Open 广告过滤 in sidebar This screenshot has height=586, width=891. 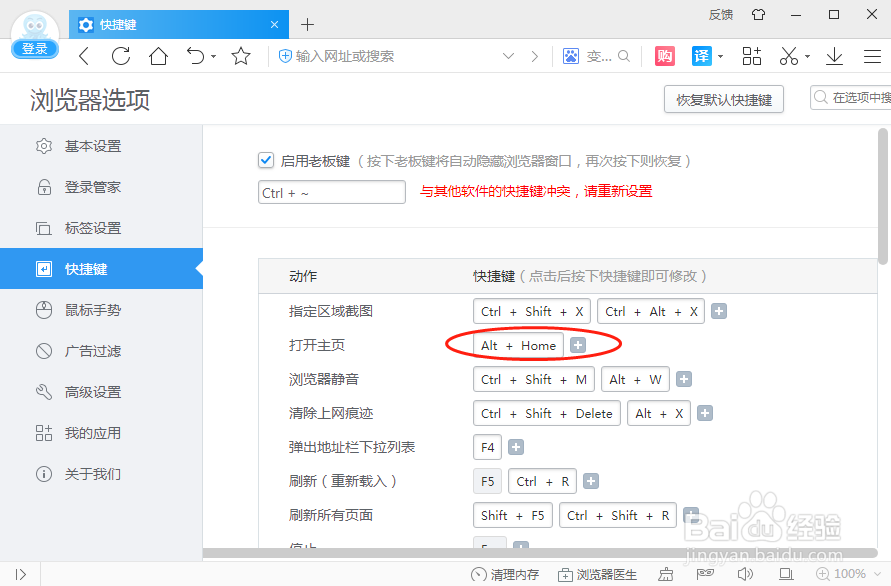101,351
